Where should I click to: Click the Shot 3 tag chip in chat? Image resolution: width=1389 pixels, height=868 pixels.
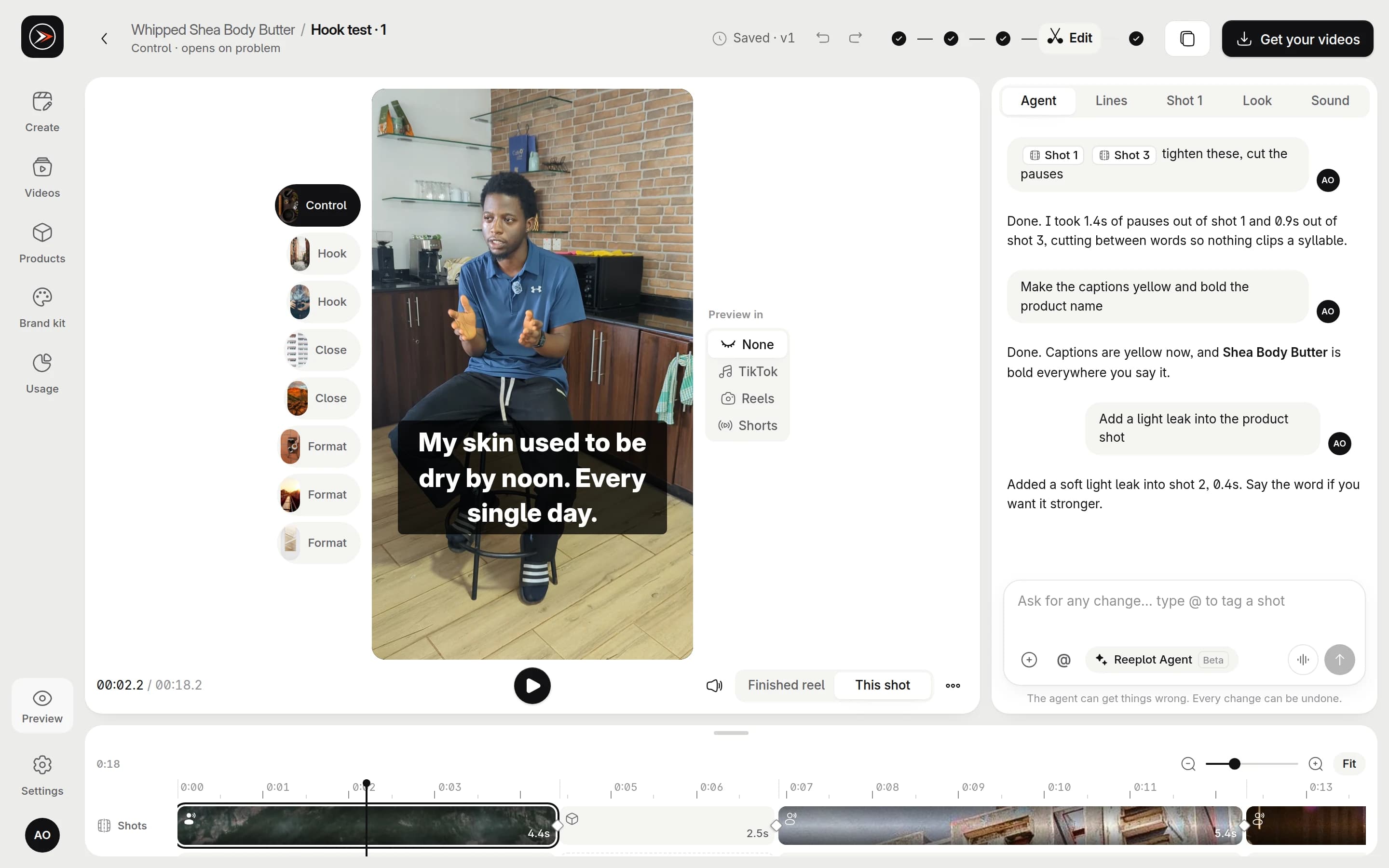tap(1123, 155)
